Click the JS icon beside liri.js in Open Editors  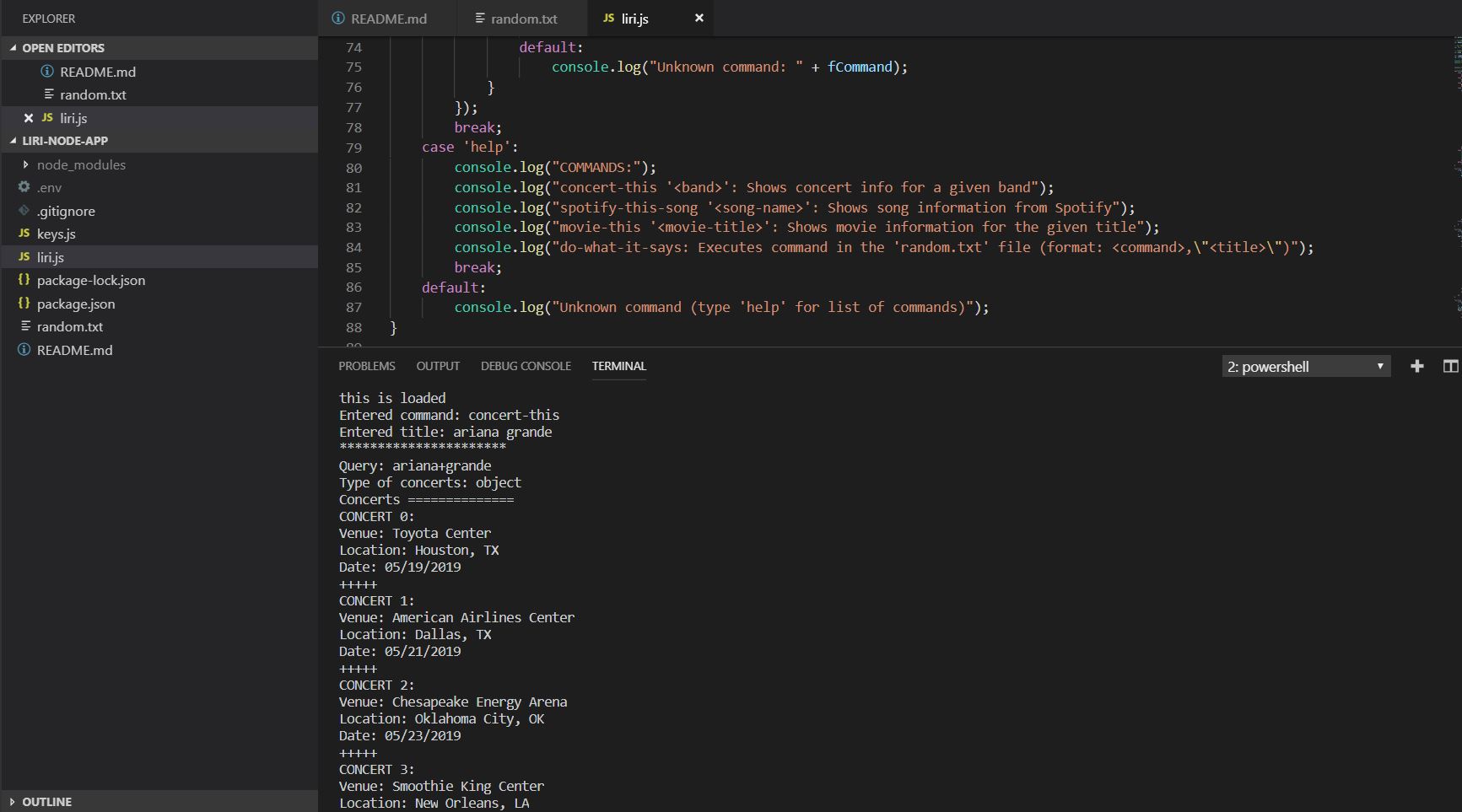point(47,117)
